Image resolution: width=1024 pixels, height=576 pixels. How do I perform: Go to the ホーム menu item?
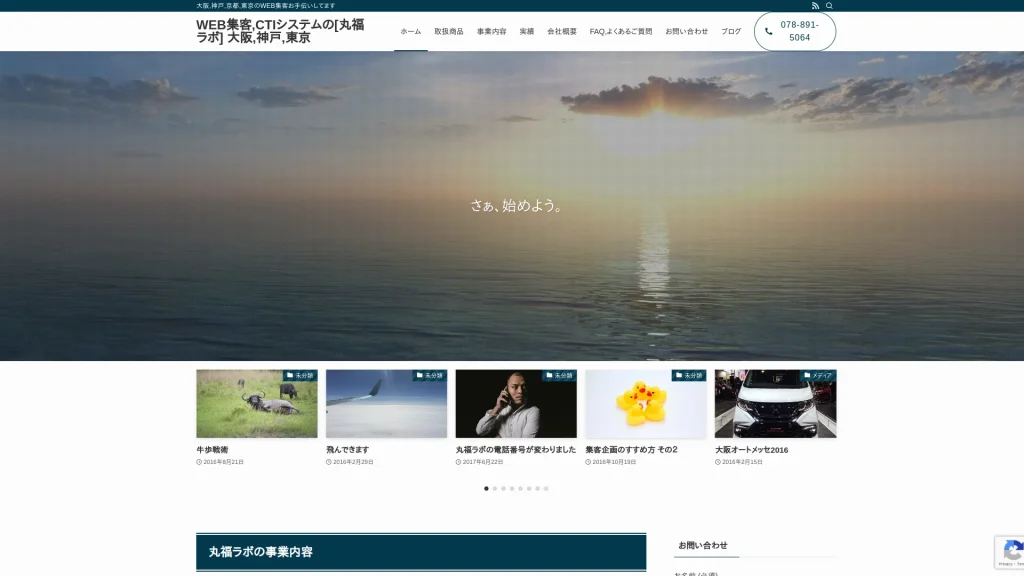point(411,31)
